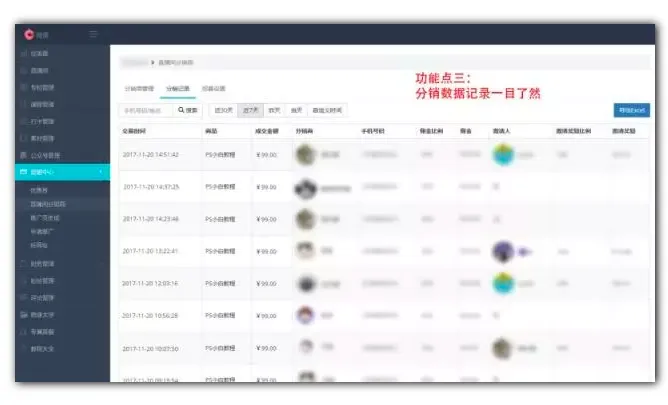Click the distributor avatar in the 14:51:42 row
Image resolution: width=668 pixels, height=405 pixels.
[305, 155]
